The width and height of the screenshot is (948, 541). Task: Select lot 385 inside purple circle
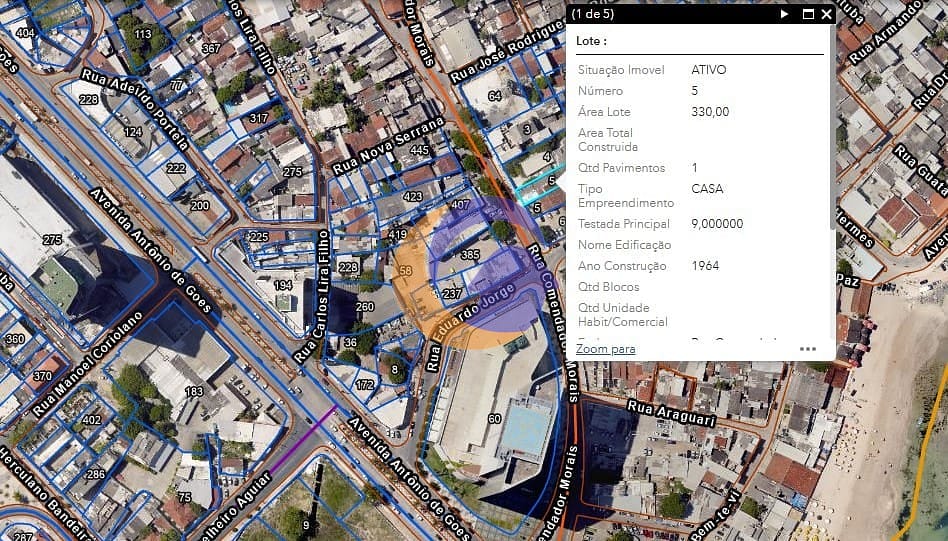pos(470,255)
